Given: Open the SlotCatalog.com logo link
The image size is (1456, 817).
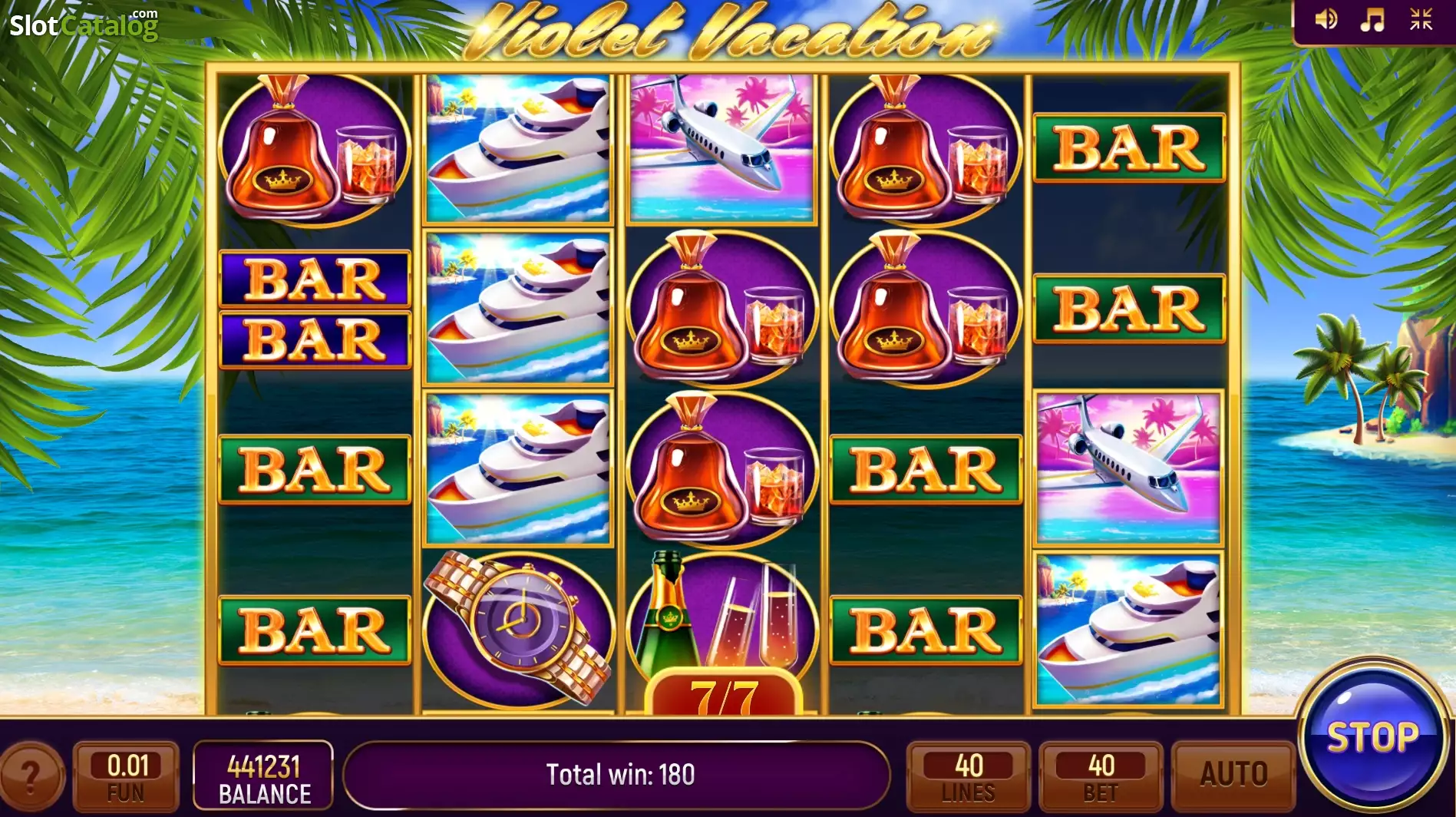Looking at the screenshot, I should [84, 25].
